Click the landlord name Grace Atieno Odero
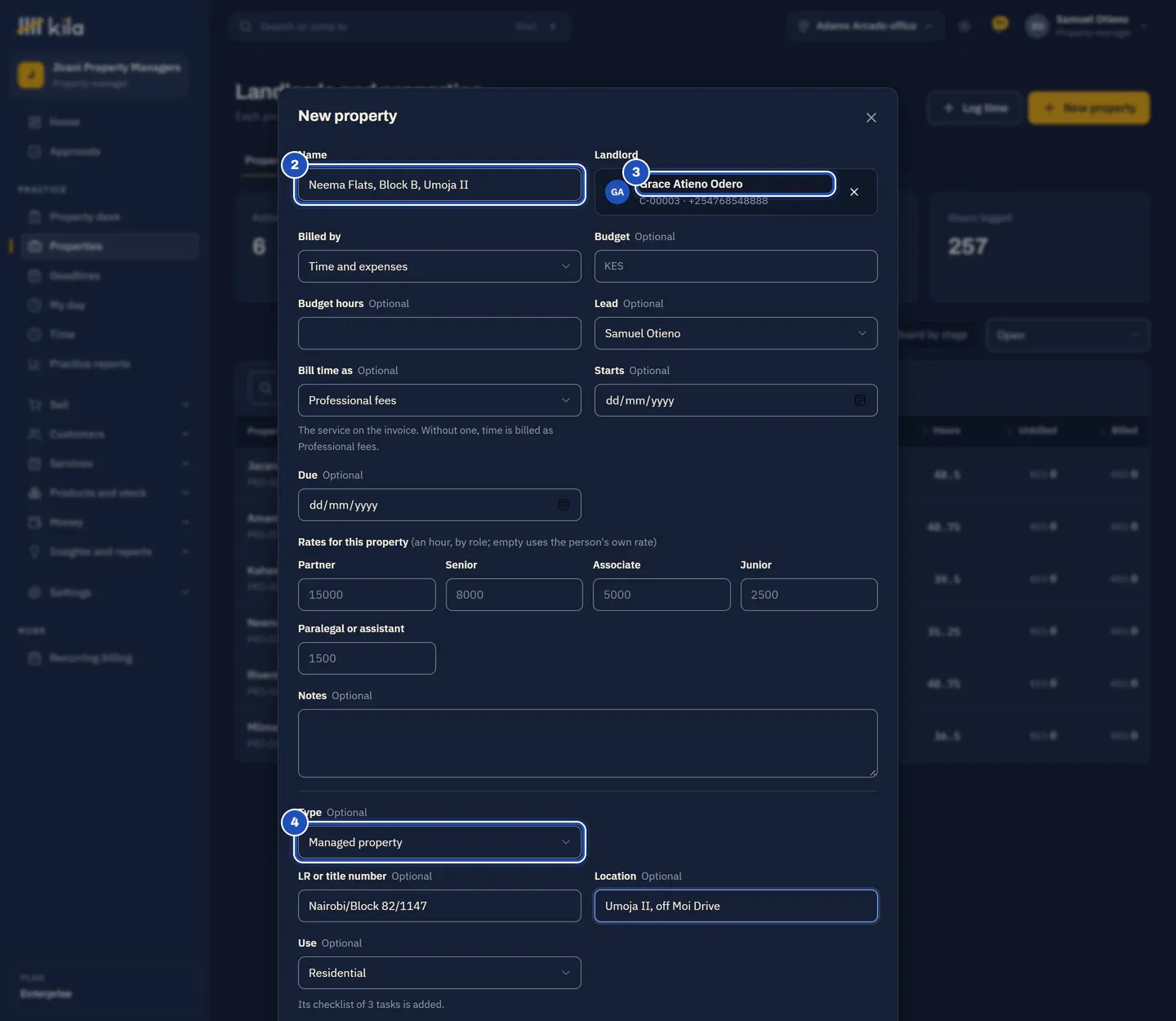The width and height of the screenshot is (1176, 1021). tap(691, 184)
